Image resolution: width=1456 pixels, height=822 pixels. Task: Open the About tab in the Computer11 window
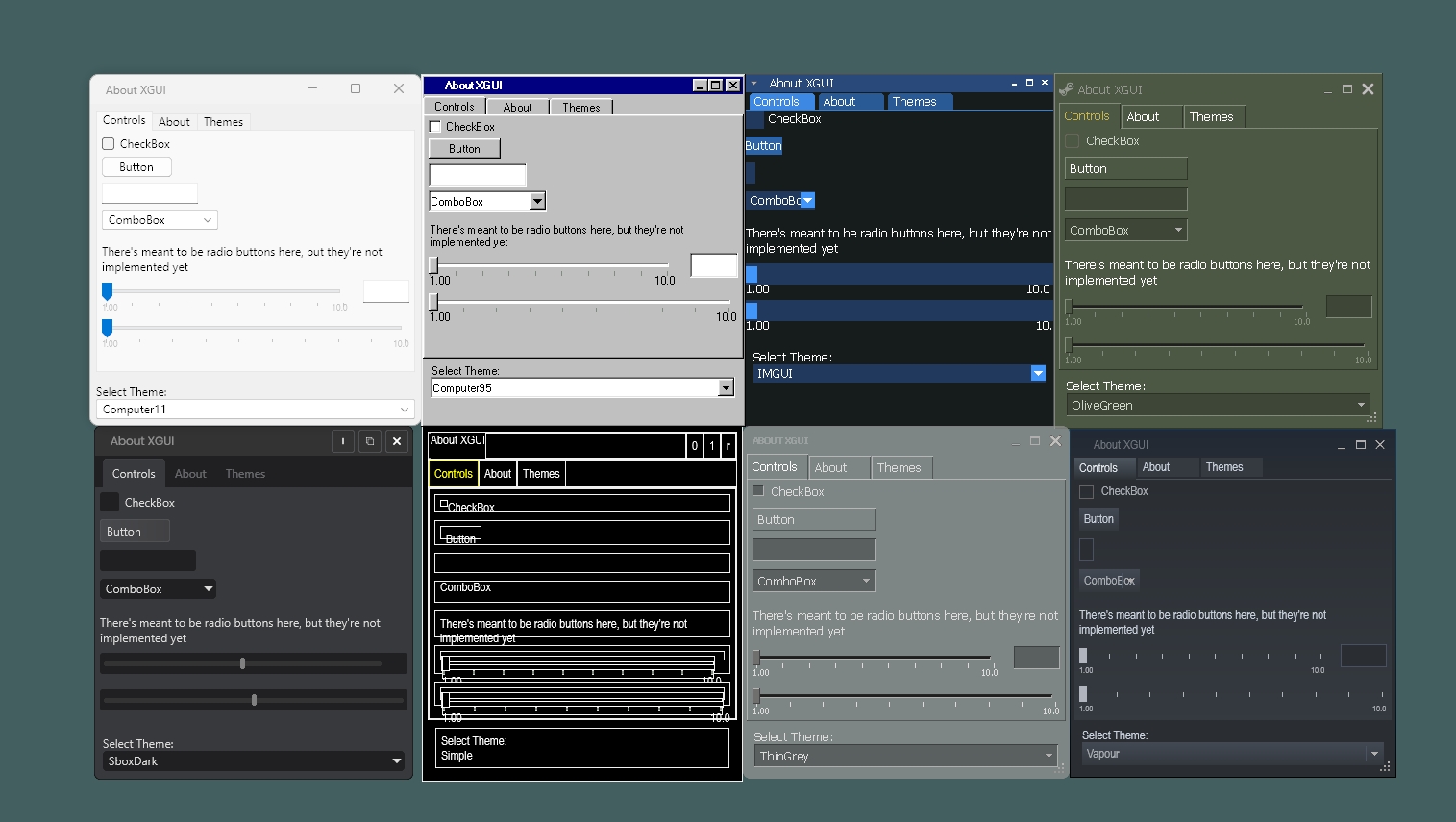pyautogui.click(x=174, y=122)
